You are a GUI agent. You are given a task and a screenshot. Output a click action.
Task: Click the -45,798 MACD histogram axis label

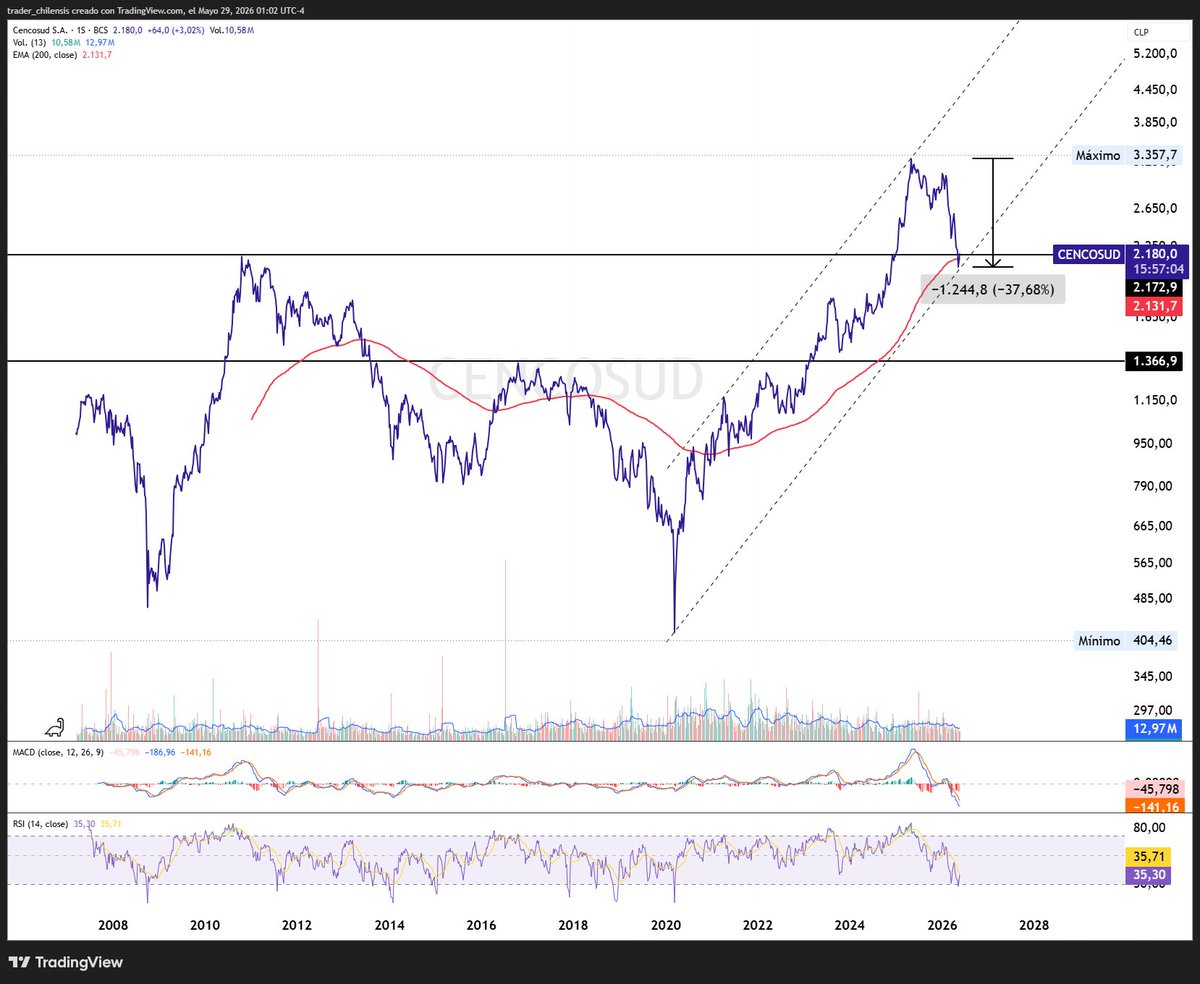[x=1157, y=789]
